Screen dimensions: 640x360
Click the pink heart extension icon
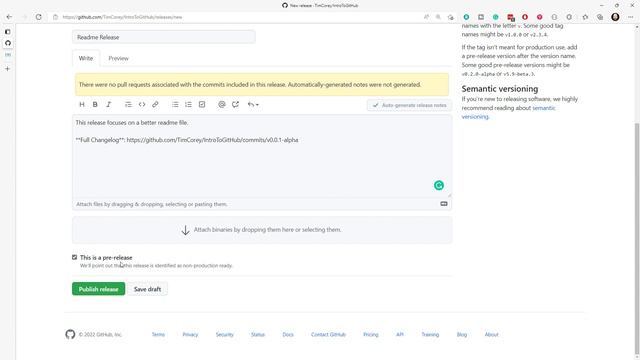pos(540,17)
